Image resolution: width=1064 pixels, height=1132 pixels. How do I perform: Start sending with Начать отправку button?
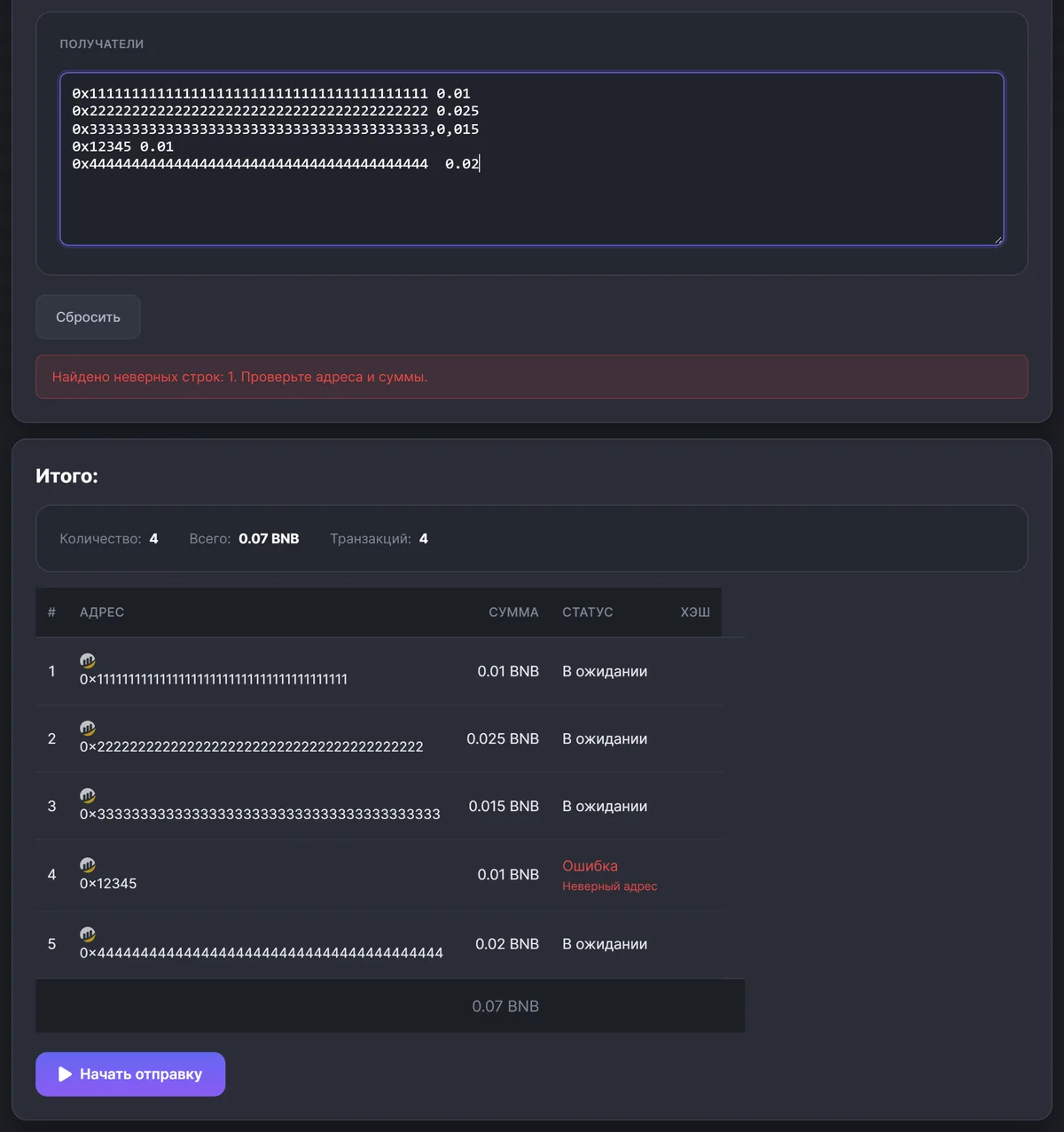(x=130, y=1074)
